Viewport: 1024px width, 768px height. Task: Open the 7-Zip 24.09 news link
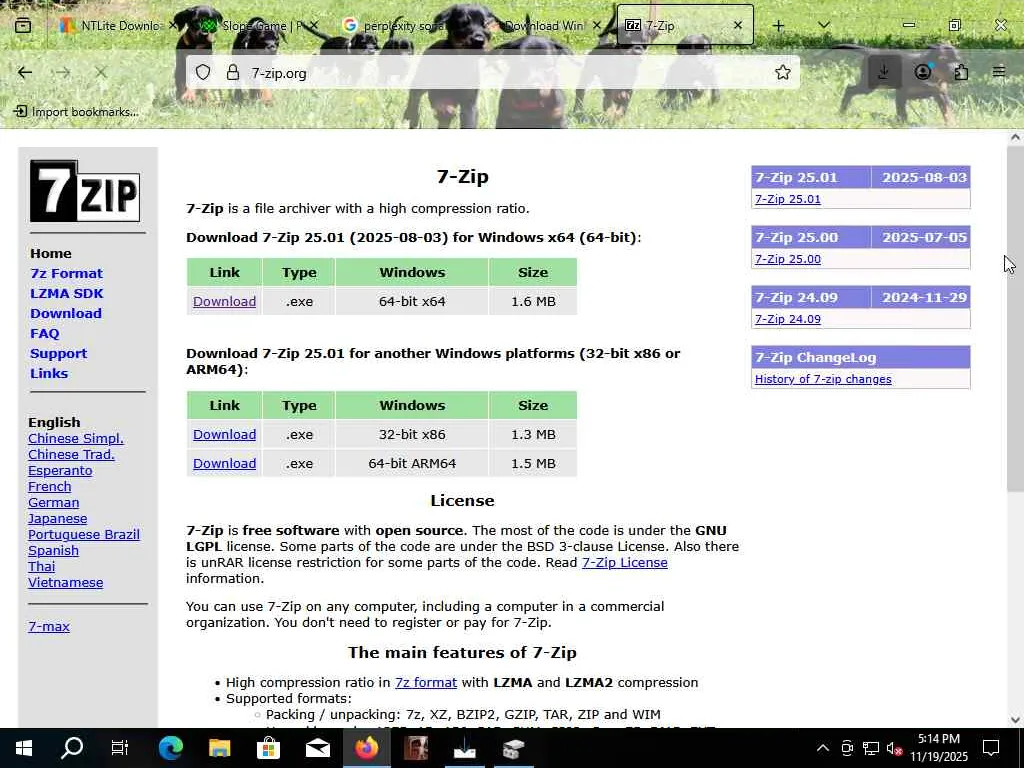click(x=788, y=319)
